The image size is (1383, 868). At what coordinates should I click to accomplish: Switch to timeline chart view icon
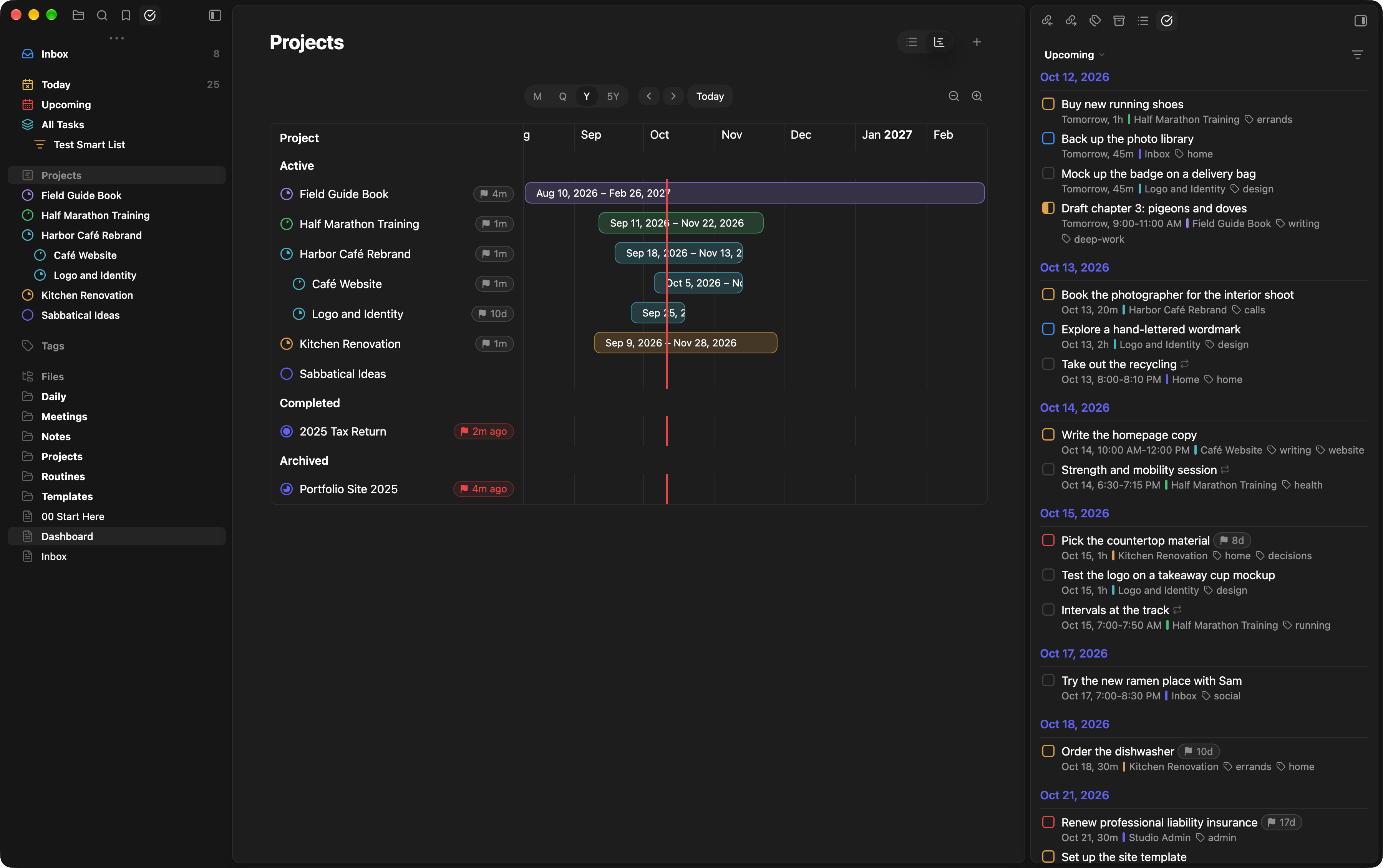[939, 42]
